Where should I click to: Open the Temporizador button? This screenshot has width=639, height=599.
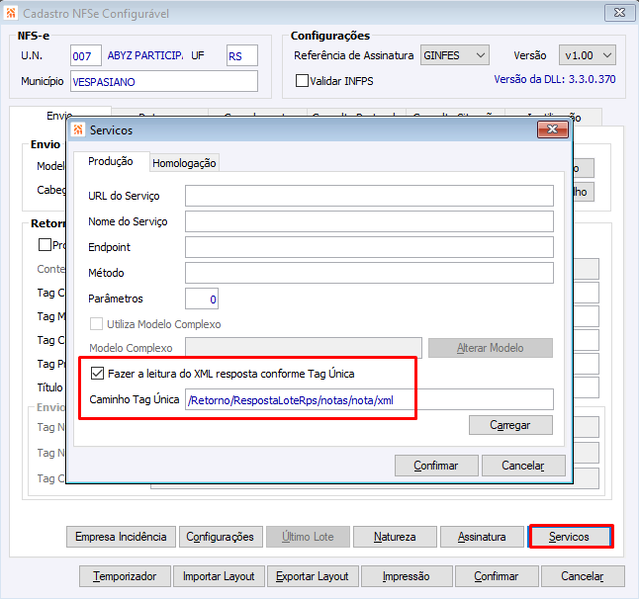[x=125, y=576]
